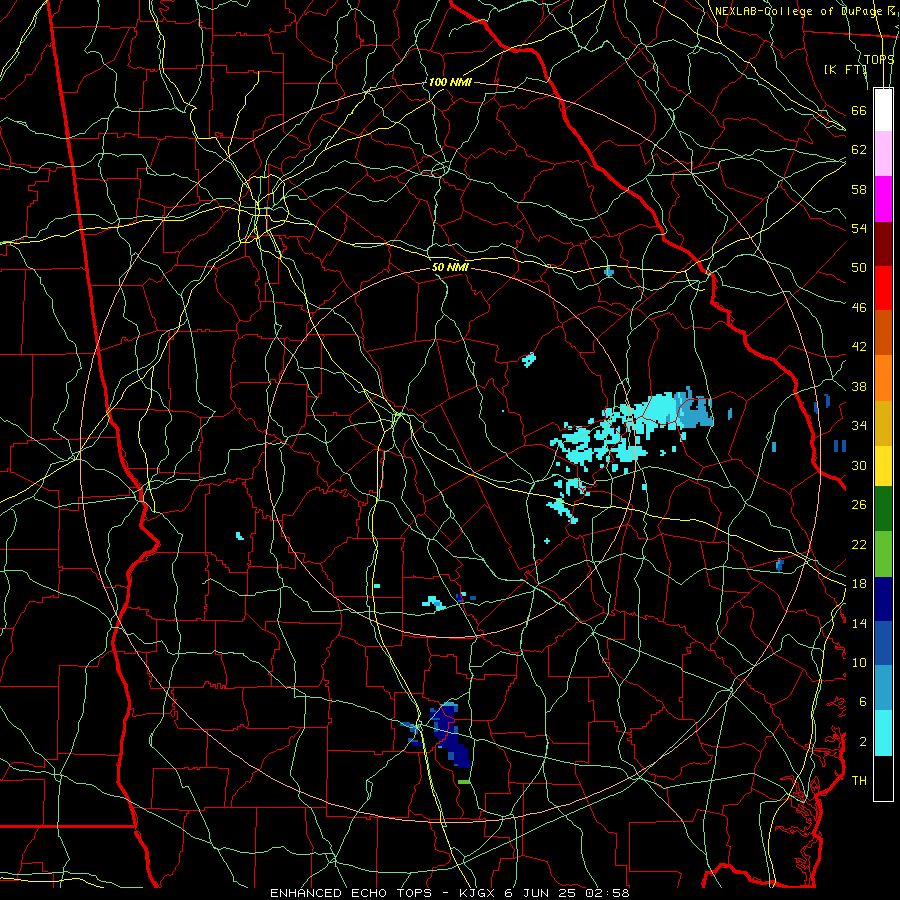Viewport: 900px width, 900px height.
Task: Click the Enhanced Echo Tops KJGX caption
Action: [449, 893]
